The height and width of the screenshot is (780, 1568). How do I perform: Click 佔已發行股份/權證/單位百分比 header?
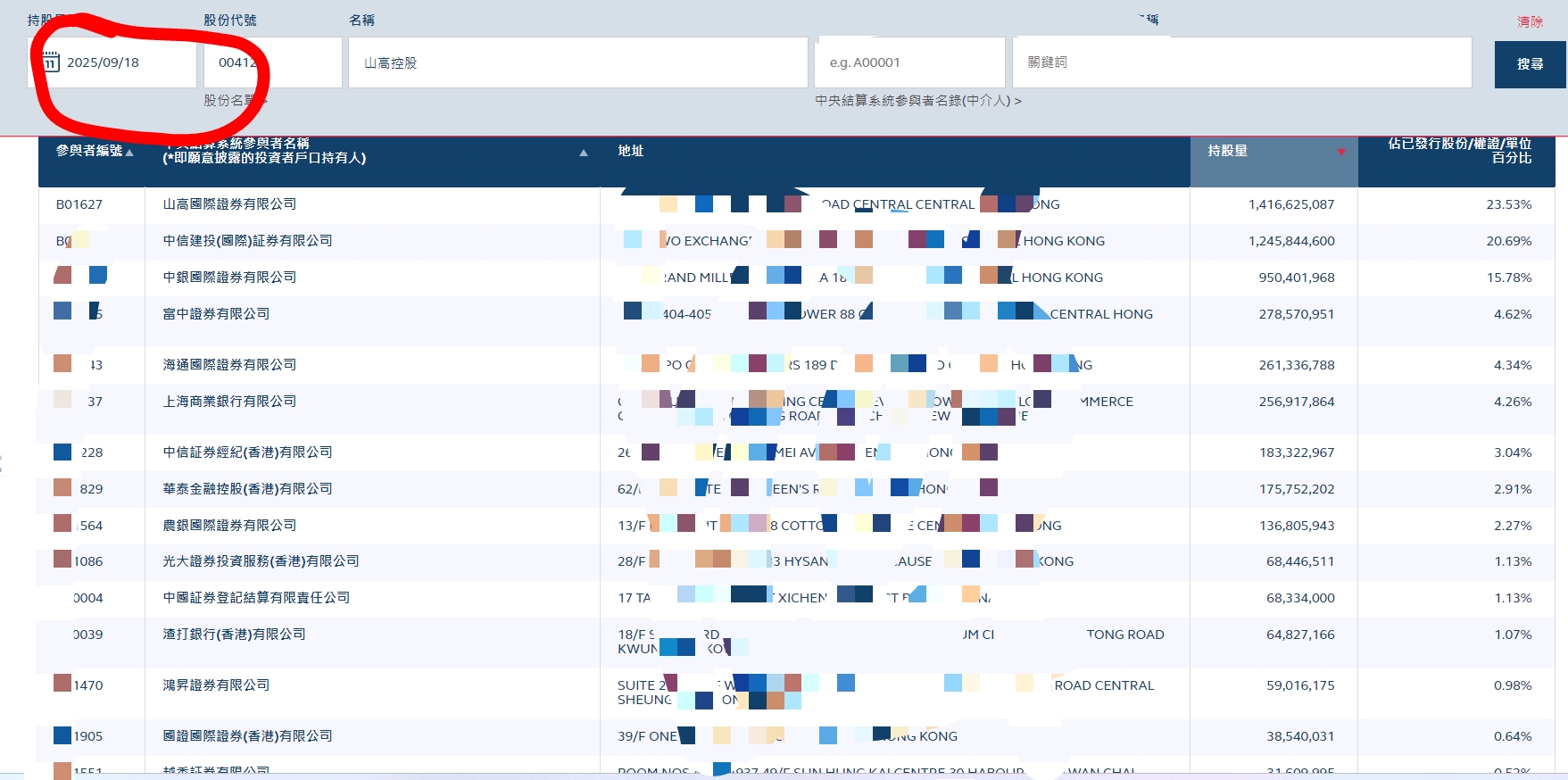1459,150
